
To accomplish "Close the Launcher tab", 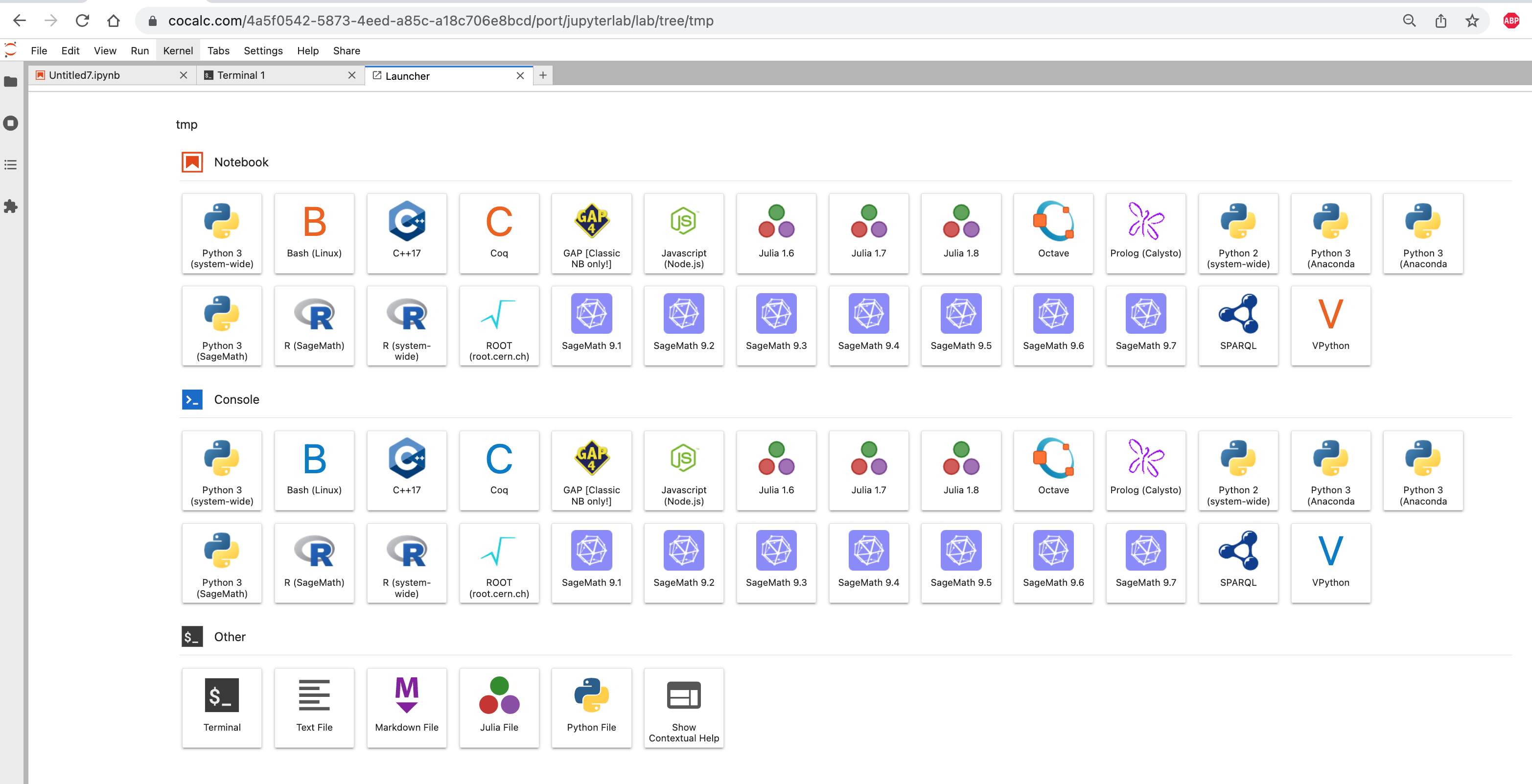I will pos(520,75).
